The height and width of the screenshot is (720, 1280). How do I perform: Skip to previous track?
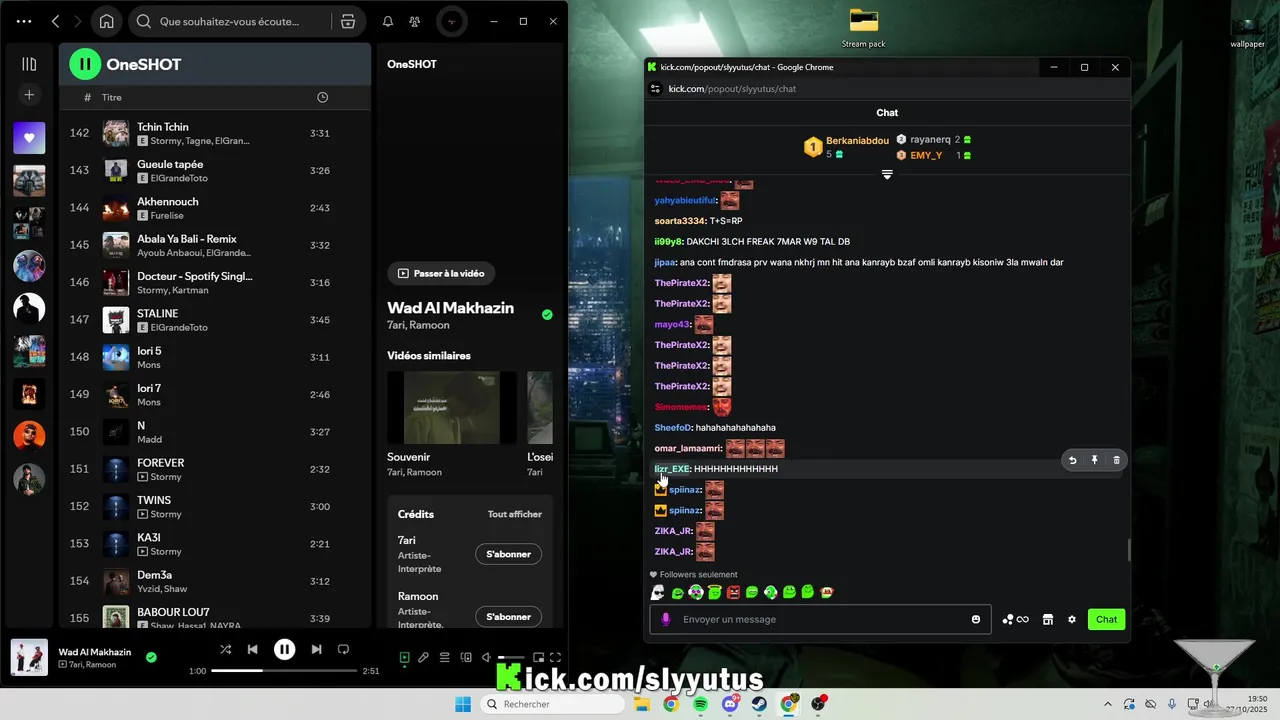[x=253, y=649]
